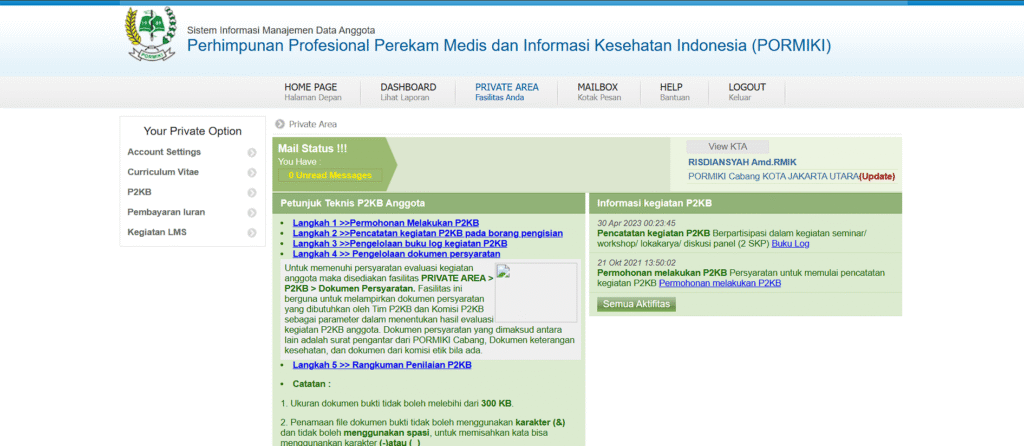The width and height of the screenshot is (1024, 446).
Task: Select the LOGOUT menu item
Action: point(747,92)
